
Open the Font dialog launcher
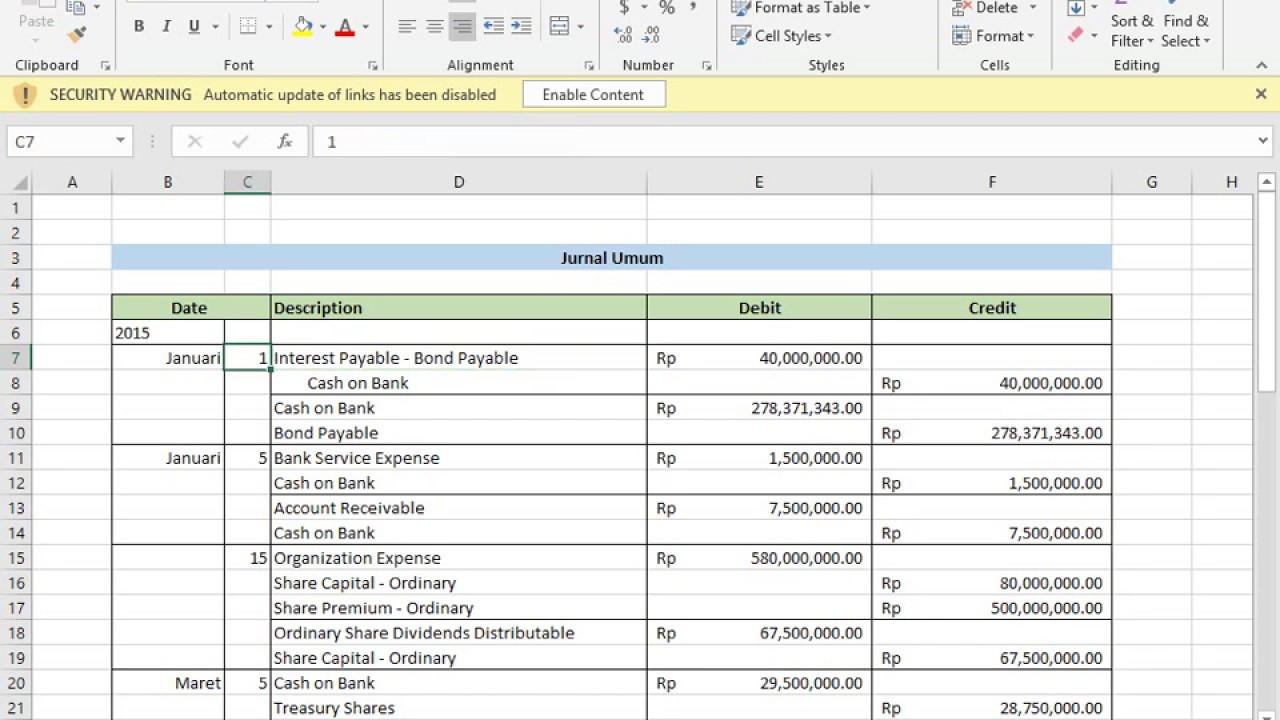[373, 66]
